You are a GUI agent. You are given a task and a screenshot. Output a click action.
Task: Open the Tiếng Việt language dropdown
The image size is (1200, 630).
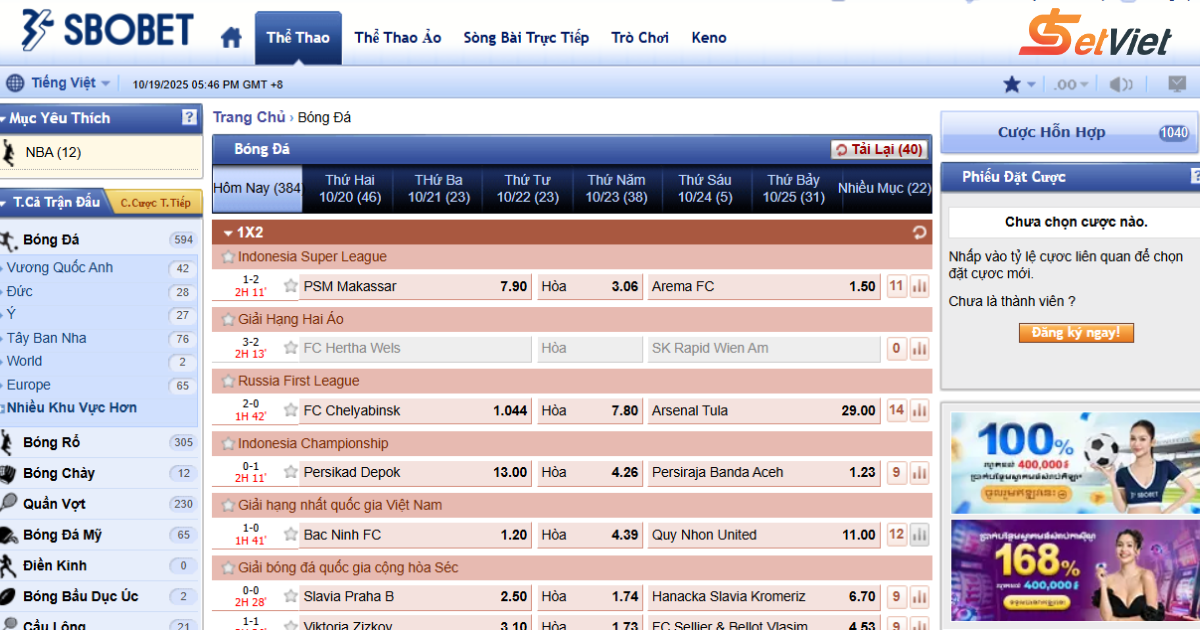tap(60, 84)
